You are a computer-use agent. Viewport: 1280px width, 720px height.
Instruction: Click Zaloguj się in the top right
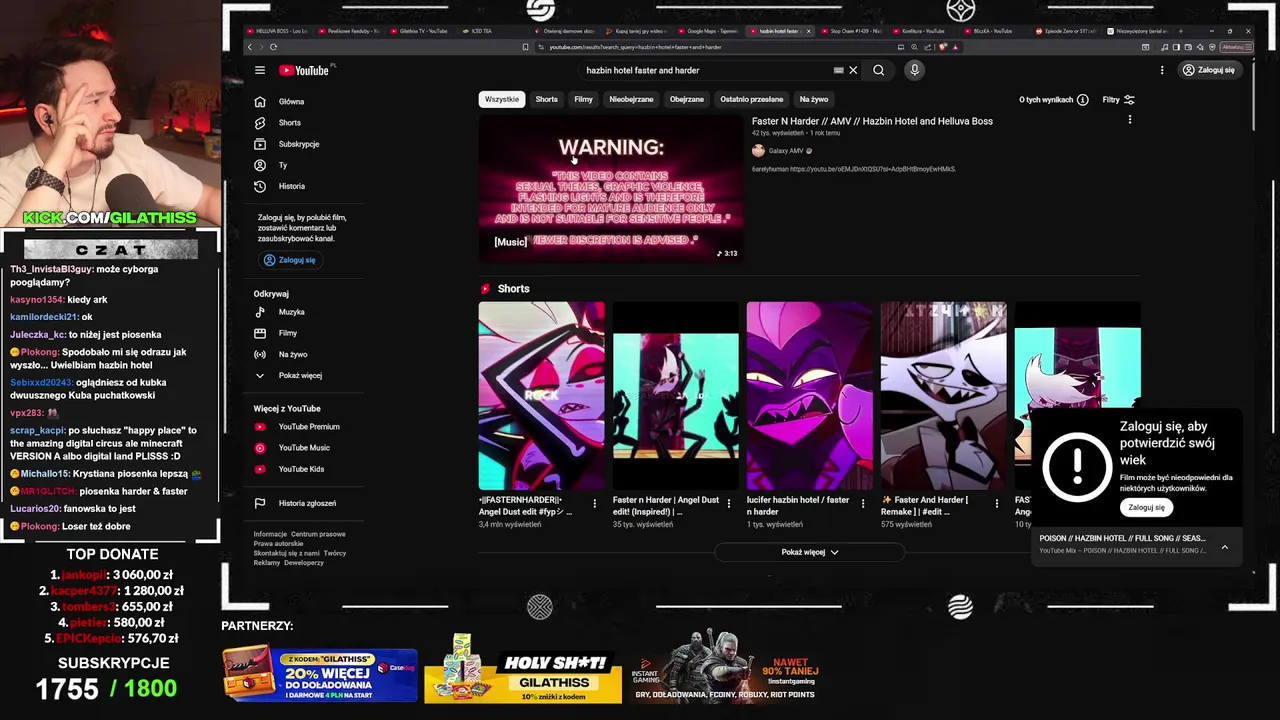coord(1209,70)
